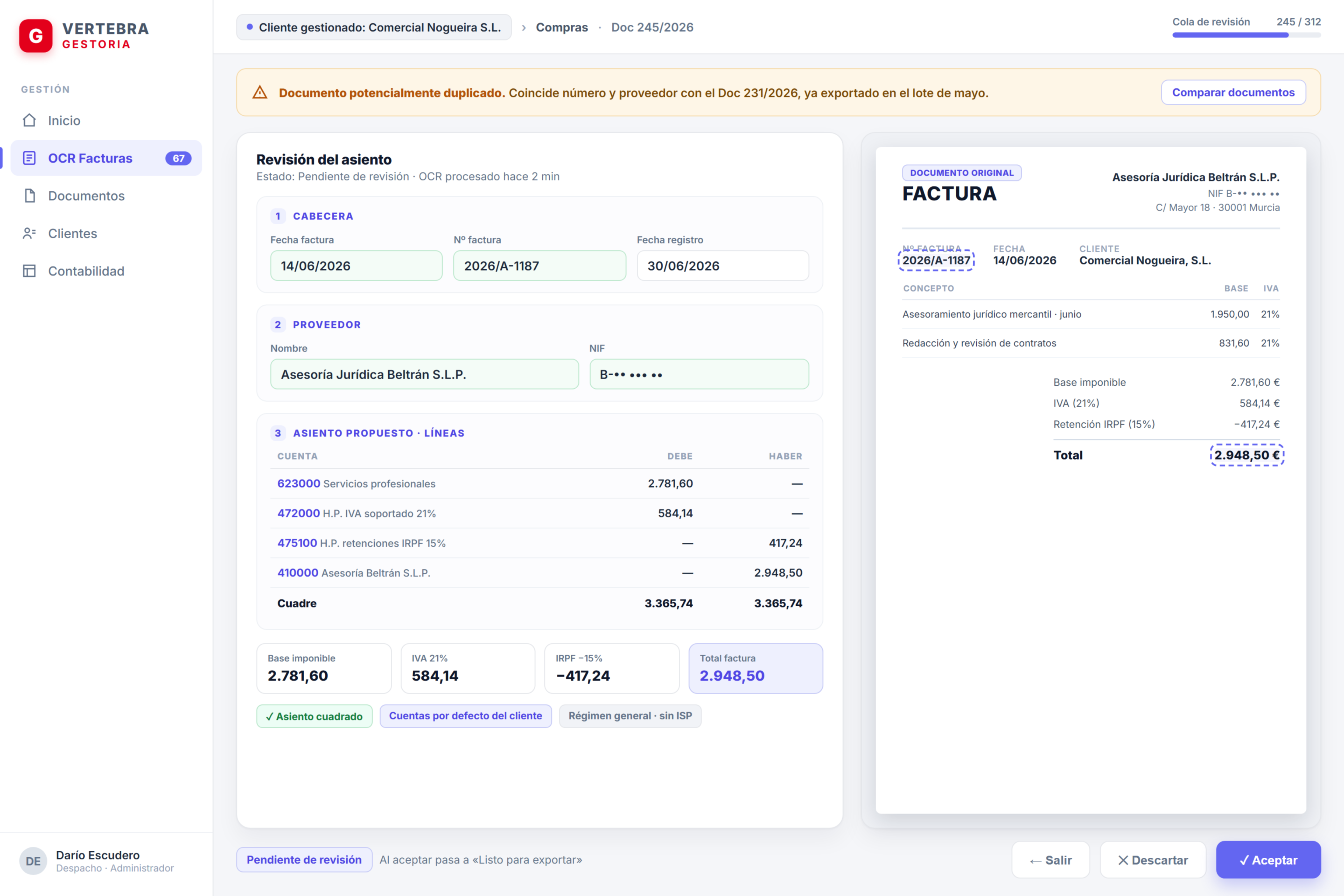1344x896 pixels.
Task: Open Contabilidad table icon in sidebar
Action: tap(29, 272)
